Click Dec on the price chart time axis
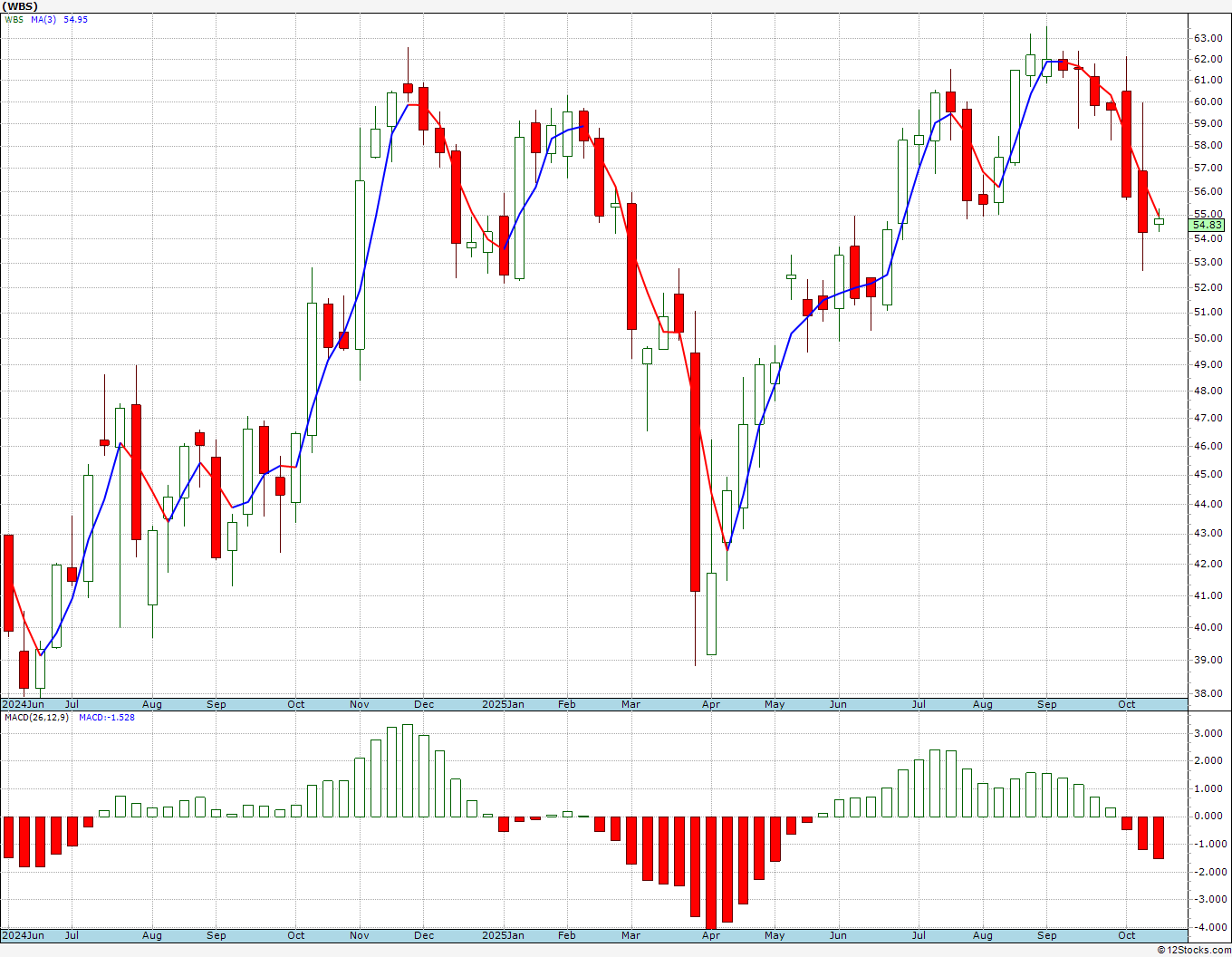Screen dimensions: 1232x957 (424, 704)
